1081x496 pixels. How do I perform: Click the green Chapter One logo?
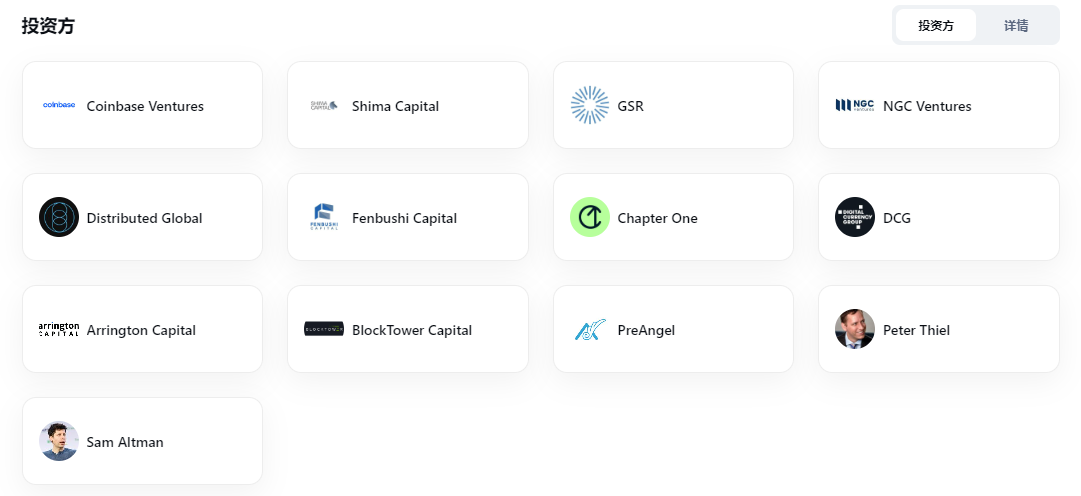pos(590,217)
